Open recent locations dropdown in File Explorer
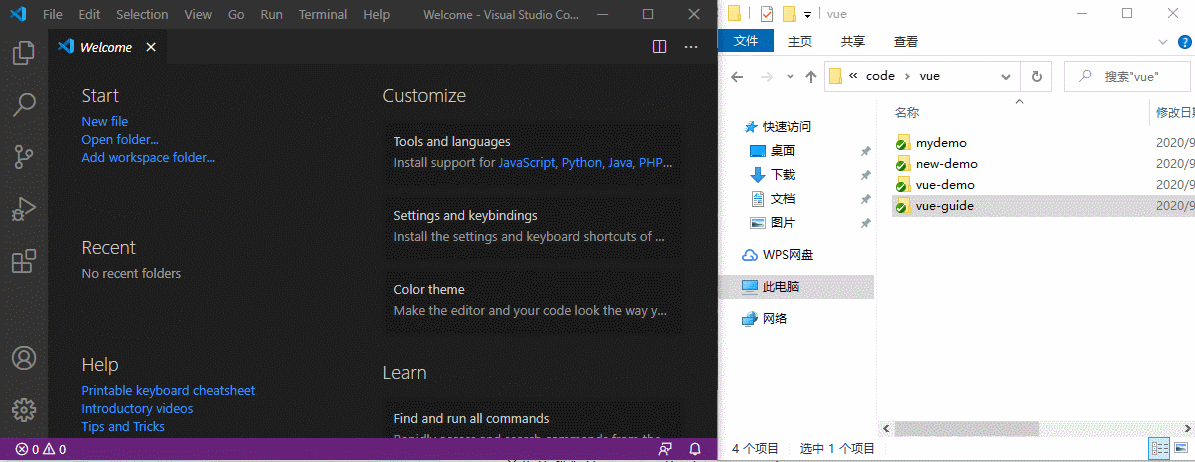The height and width of the screenshot is (462, 1195). (790, 76)
